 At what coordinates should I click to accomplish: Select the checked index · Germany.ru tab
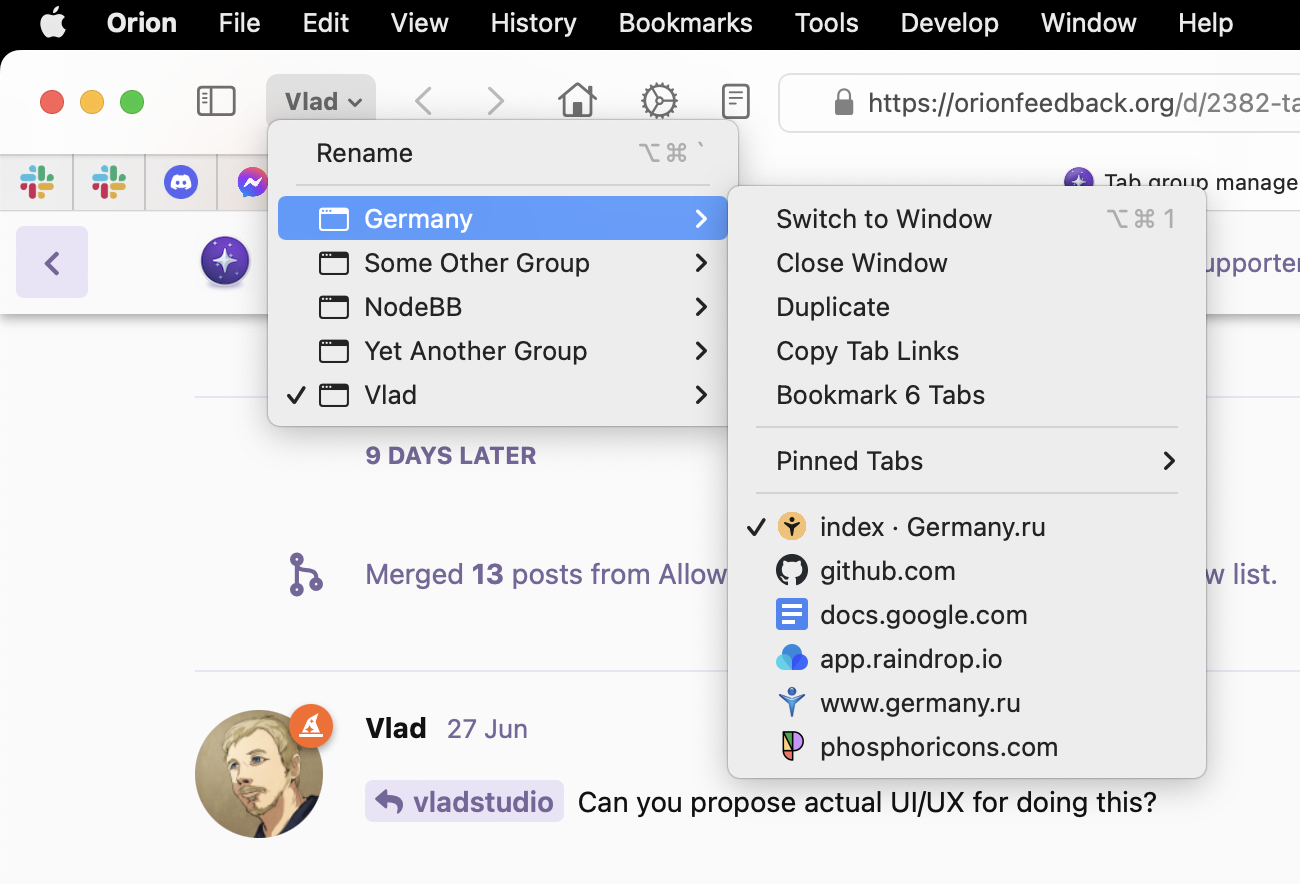[932, 527]
